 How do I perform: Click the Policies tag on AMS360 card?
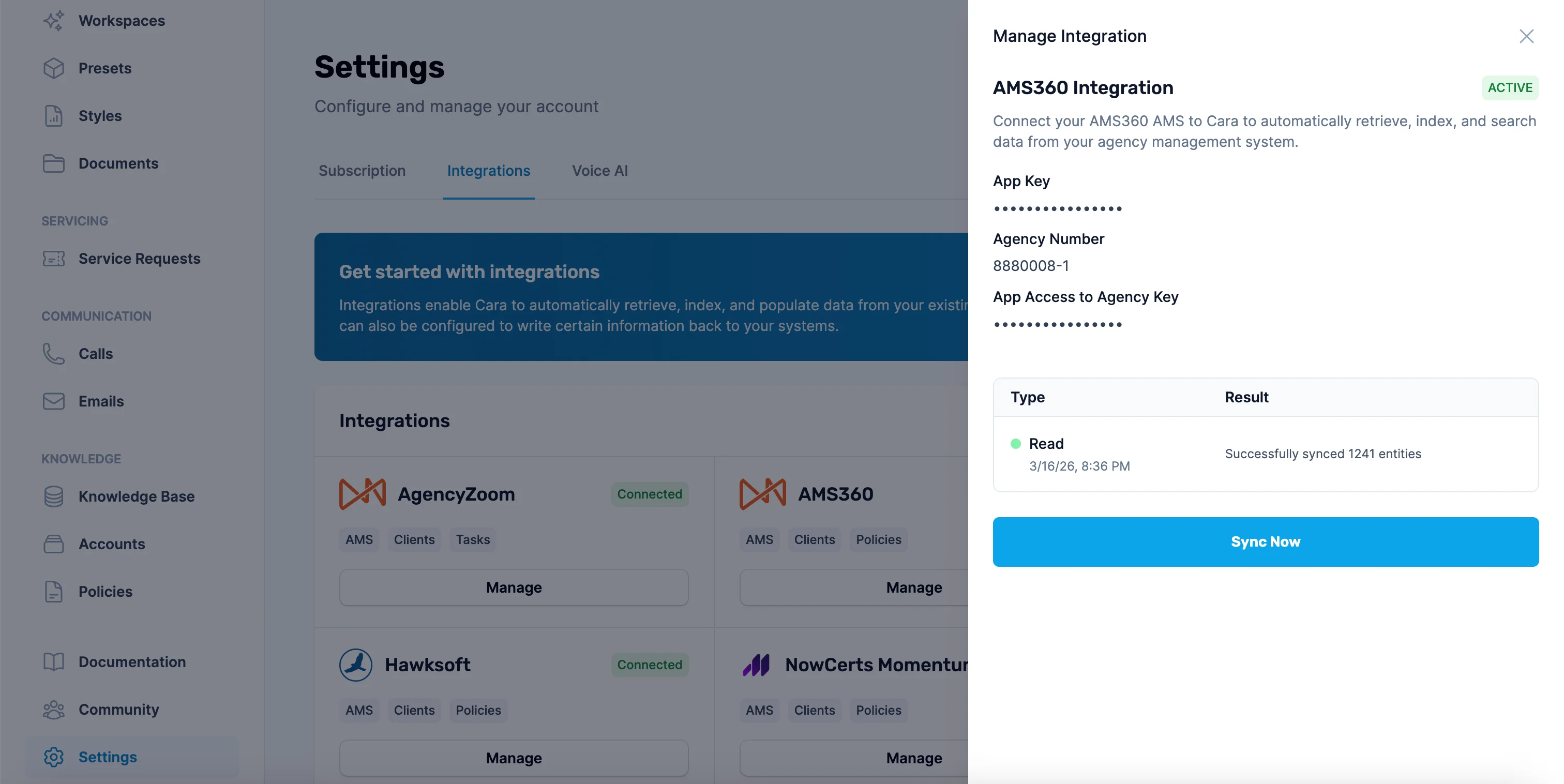tap(878, 539)
